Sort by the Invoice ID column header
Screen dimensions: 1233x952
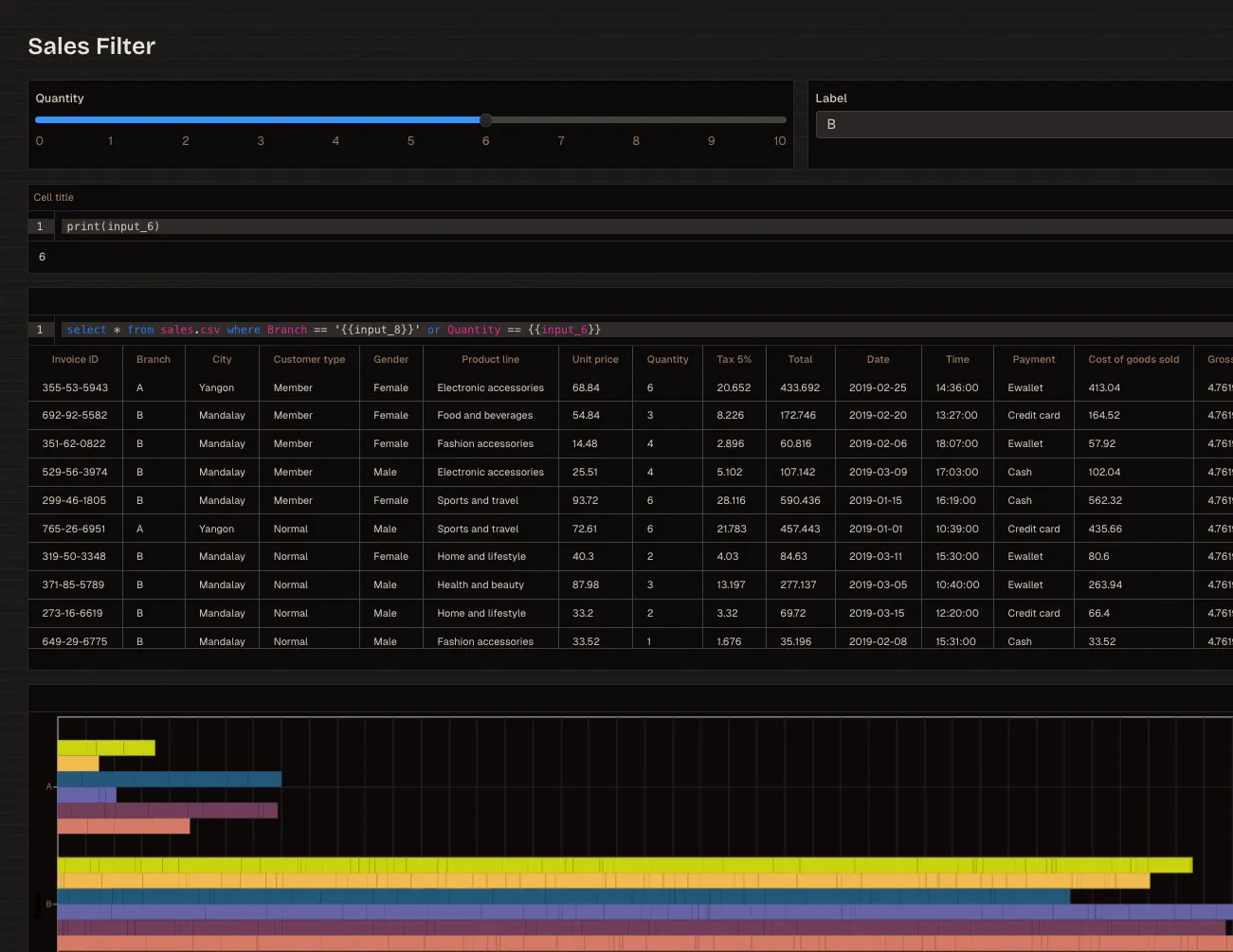pyautogui.click(x=75, y=359)
